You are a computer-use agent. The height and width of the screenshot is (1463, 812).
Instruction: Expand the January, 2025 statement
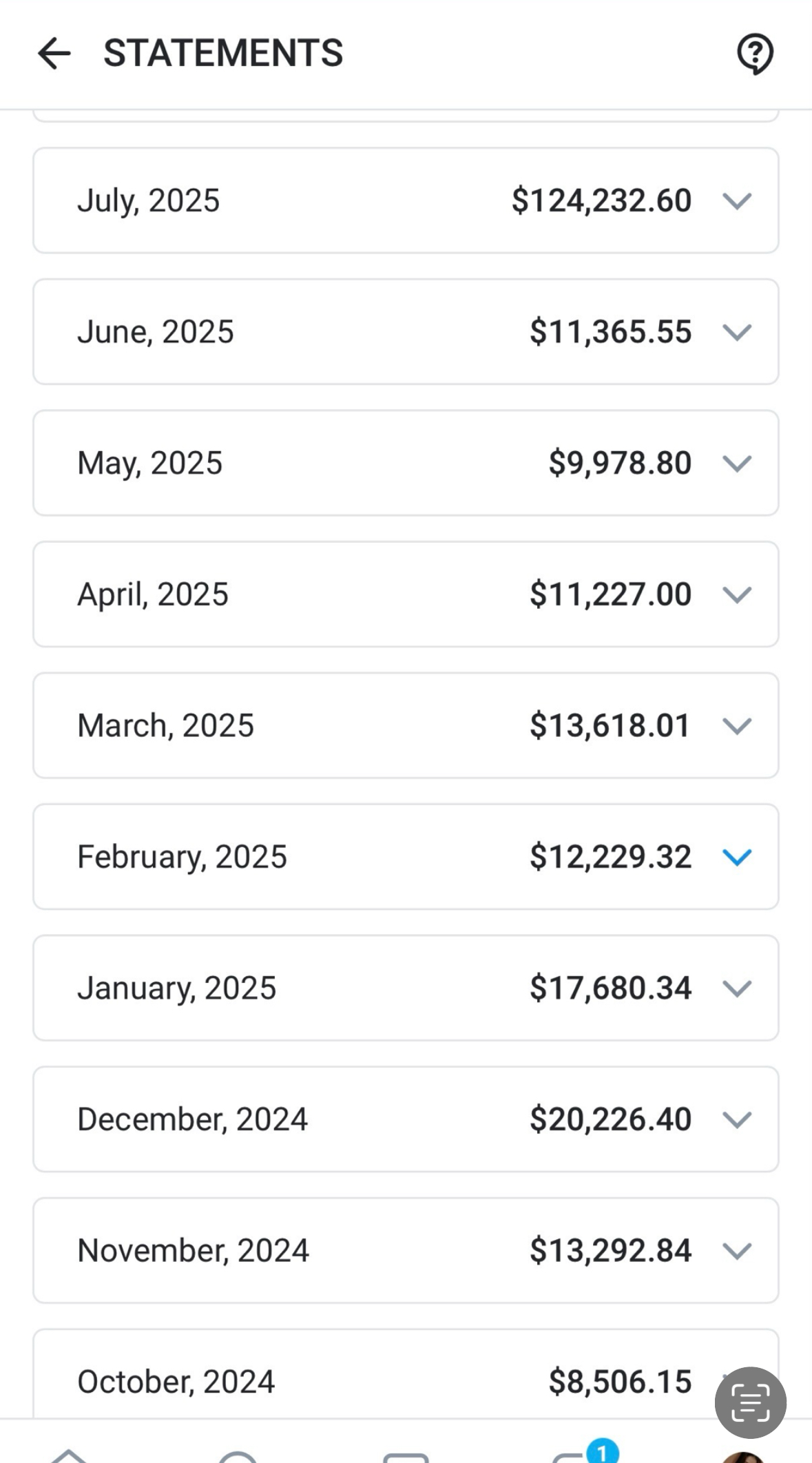point(736,988)
